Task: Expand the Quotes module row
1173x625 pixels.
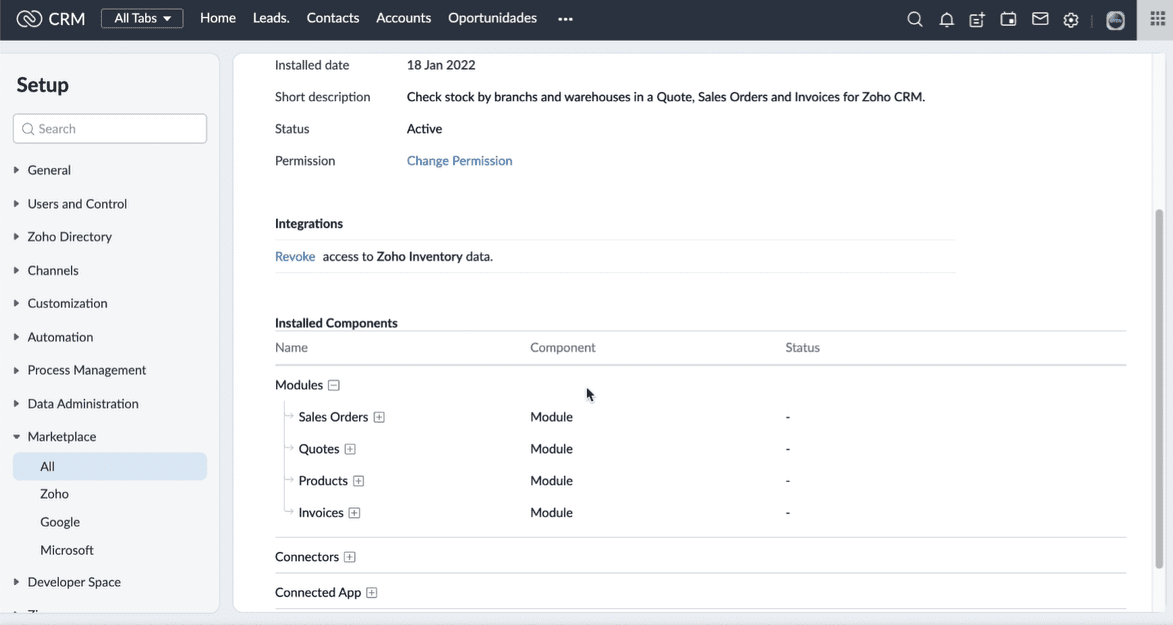Action: pyautogui.click(x=350, y=449)
